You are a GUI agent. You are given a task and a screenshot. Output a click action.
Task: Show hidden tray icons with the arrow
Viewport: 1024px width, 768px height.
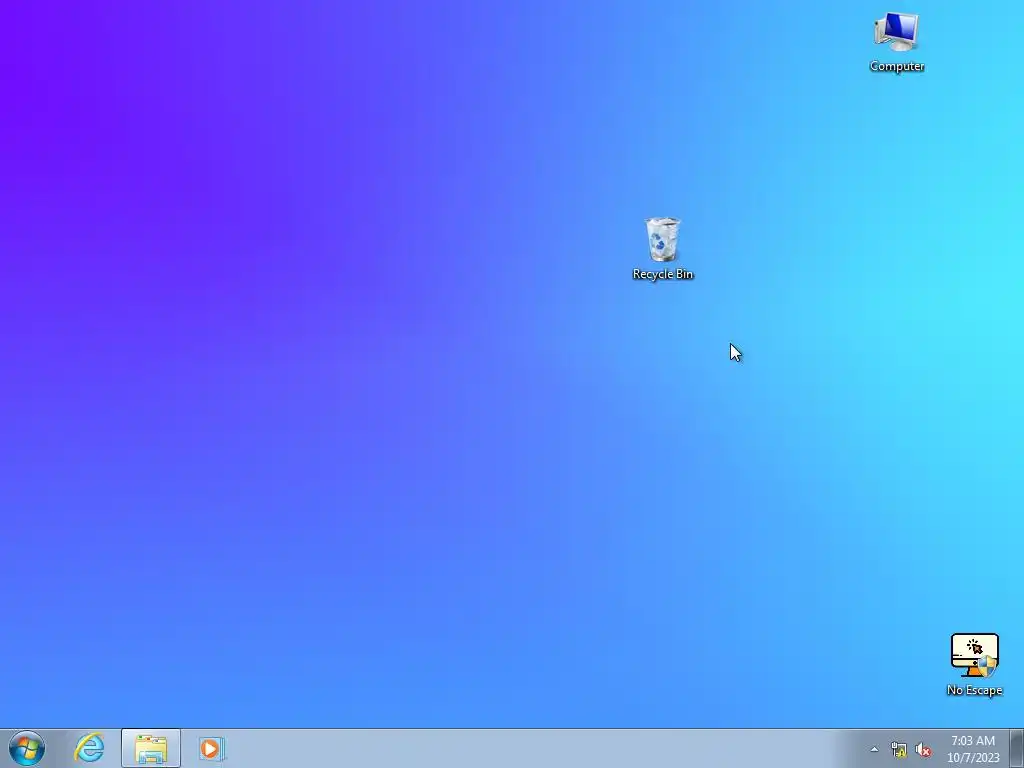pyautogui.click(x=874, y=749)
